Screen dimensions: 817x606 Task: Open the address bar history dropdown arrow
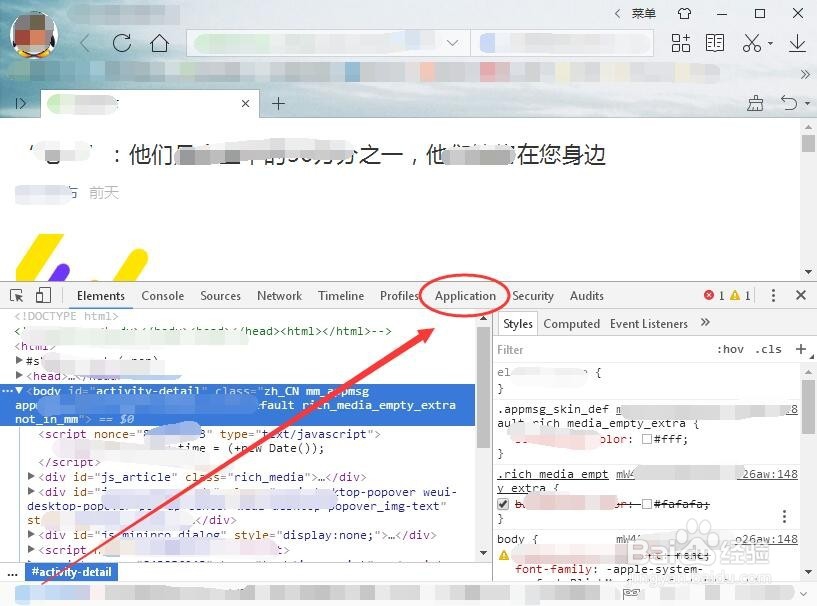click(x=452, y=43)
